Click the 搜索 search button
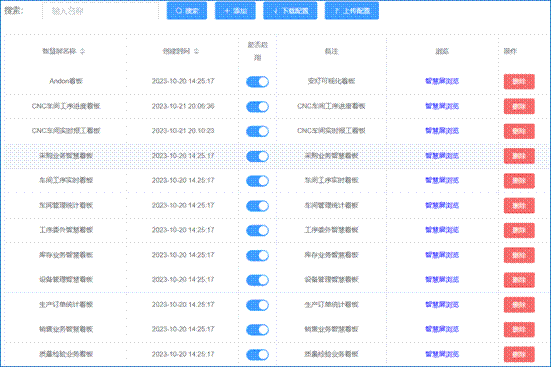551x367 pixels. 187,11
